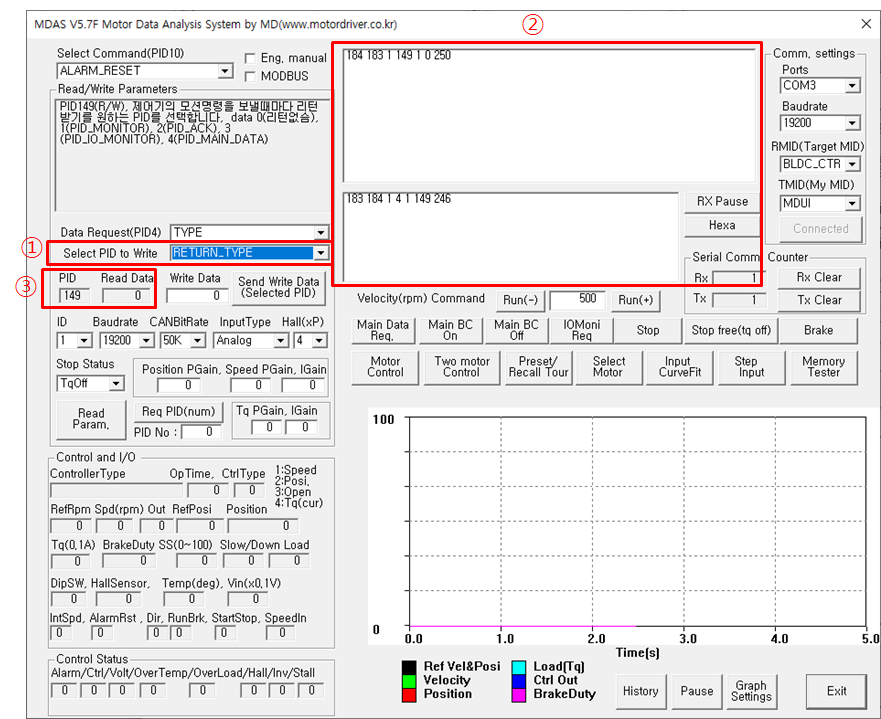Open the Hall(xP) dropdown
Viewport: 881px width, 719px height.
point(319,340)
